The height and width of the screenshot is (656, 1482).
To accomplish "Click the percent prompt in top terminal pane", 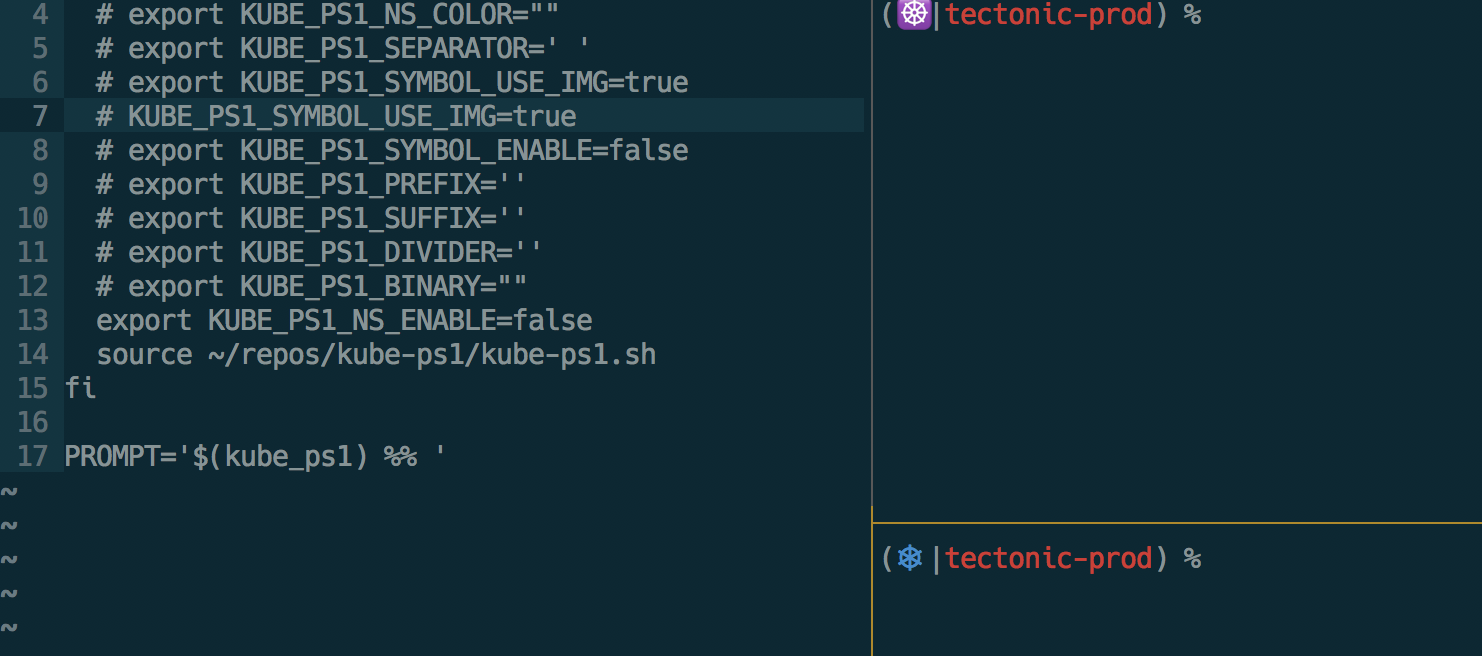I will coord(1192,15).
